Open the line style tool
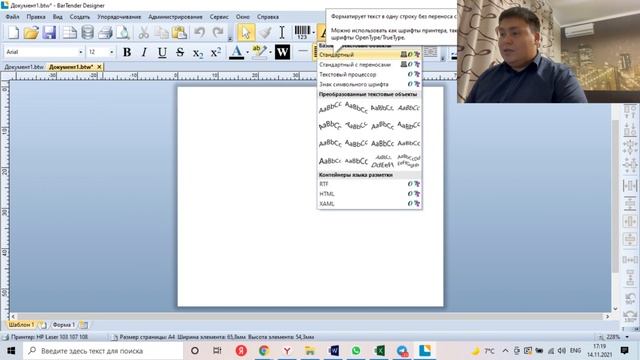Screen dimensions: 640x360 click(303, 52)
